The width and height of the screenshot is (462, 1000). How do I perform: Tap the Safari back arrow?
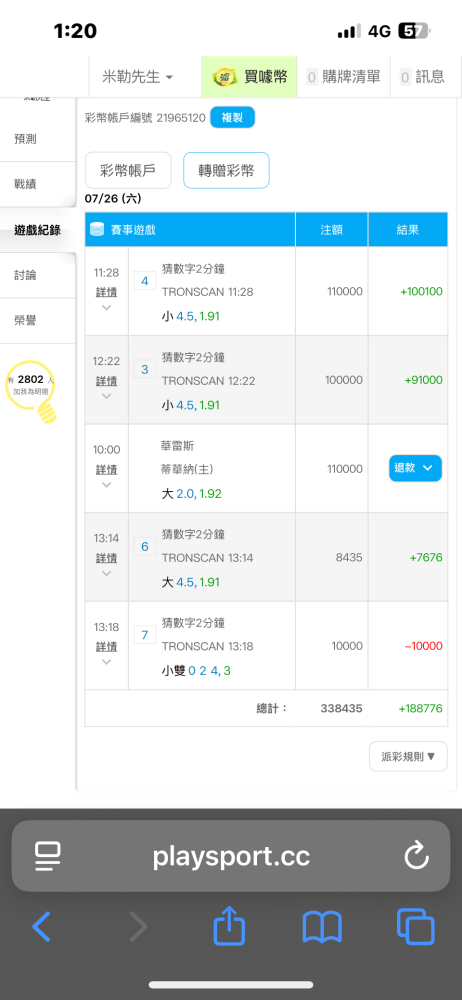pyautogui.click(x=41, y=927)
